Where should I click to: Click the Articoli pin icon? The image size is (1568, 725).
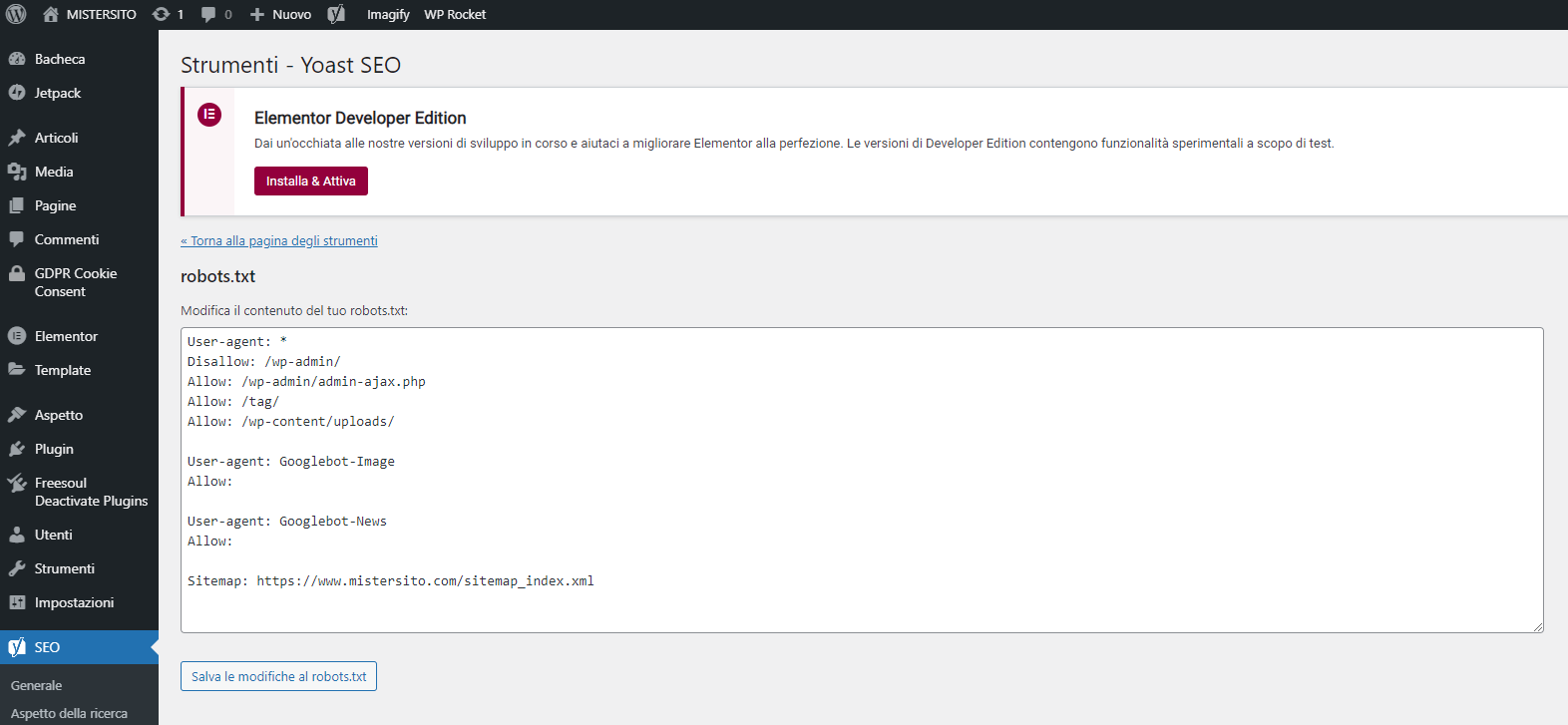point(17,138)
